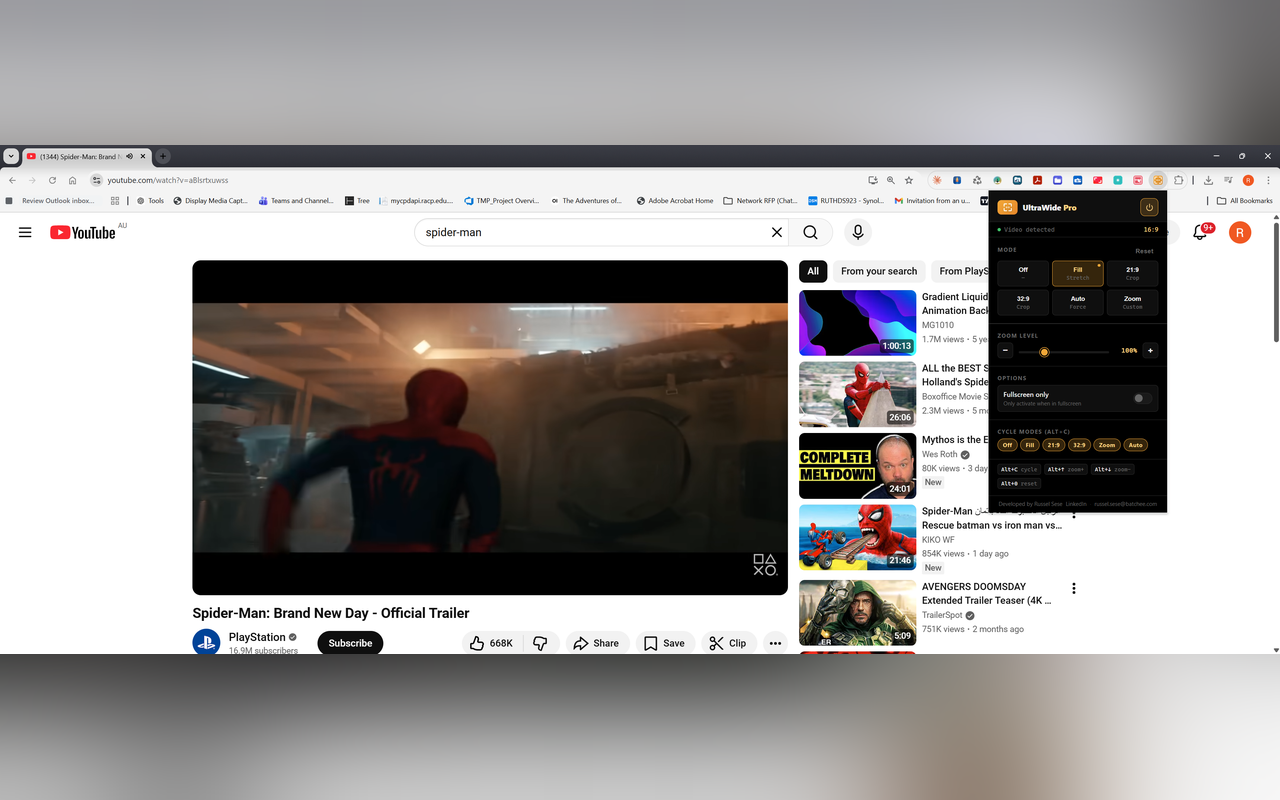Open the PlayStation channel avatar
The height and width of the screenshot is (800, 1280).
[207, 643]
